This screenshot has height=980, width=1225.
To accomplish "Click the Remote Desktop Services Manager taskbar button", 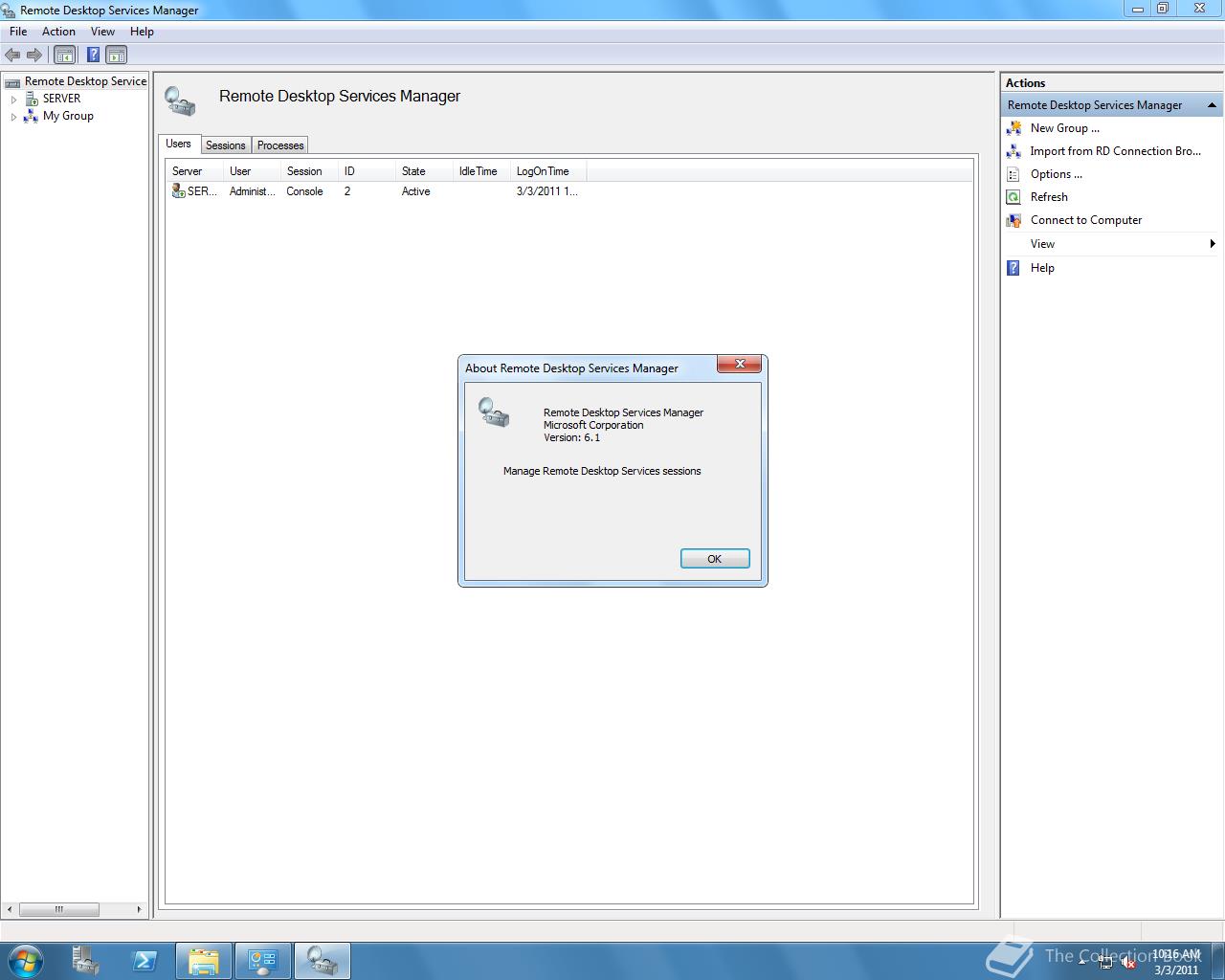I will pyautogui.click(x=322, y=961).
